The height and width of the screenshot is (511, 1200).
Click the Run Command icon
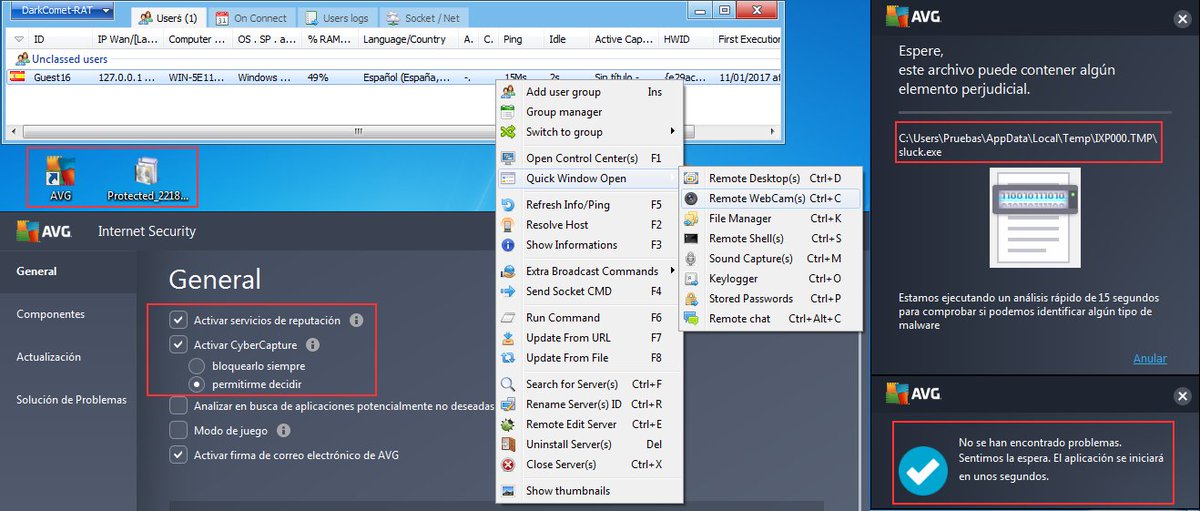pos(508,318)
